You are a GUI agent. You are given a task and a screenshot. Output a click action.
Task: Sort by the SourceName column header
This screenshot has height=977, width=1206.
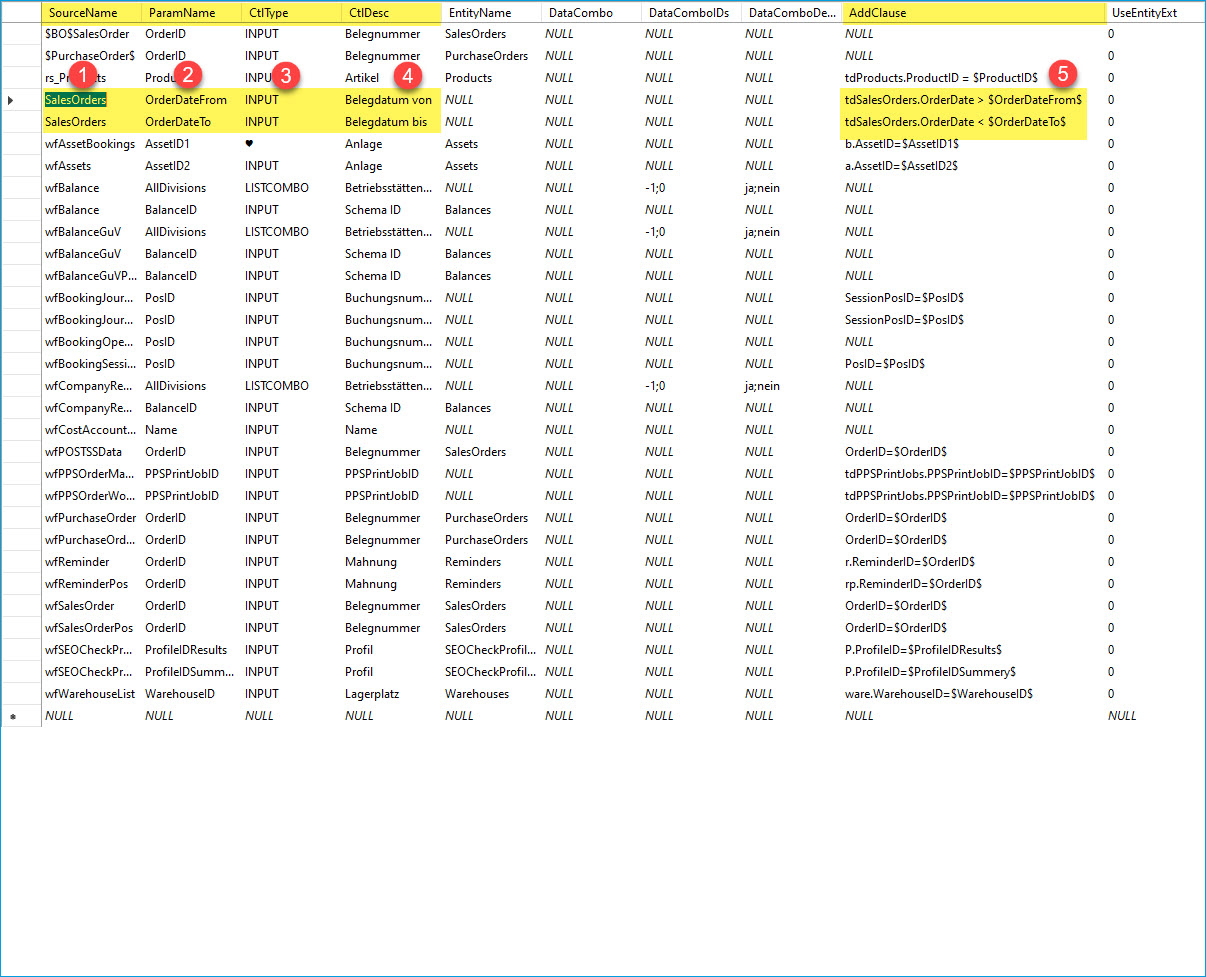[83, 13]
